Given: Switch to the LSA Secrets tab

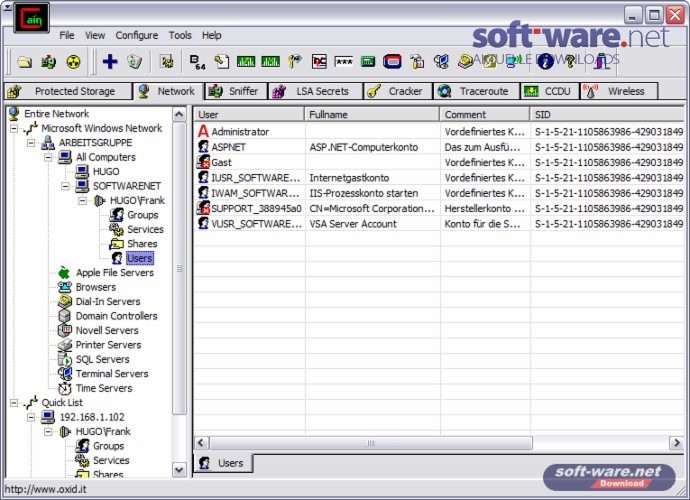Looking at the screenshot, I should [x=315, y=91].
